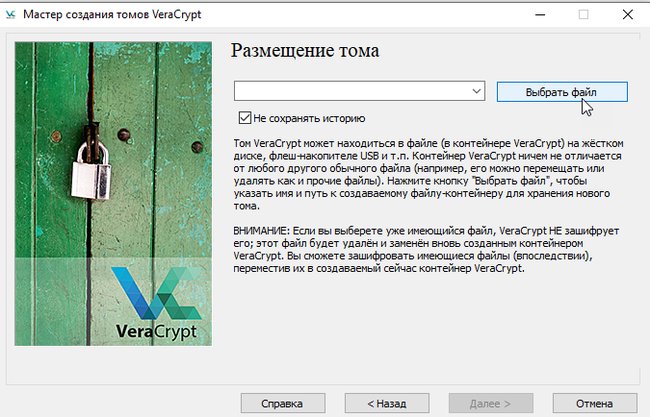Click the padlock door image
This screenshot has height=417, width=650.
[x=113, y=194]
